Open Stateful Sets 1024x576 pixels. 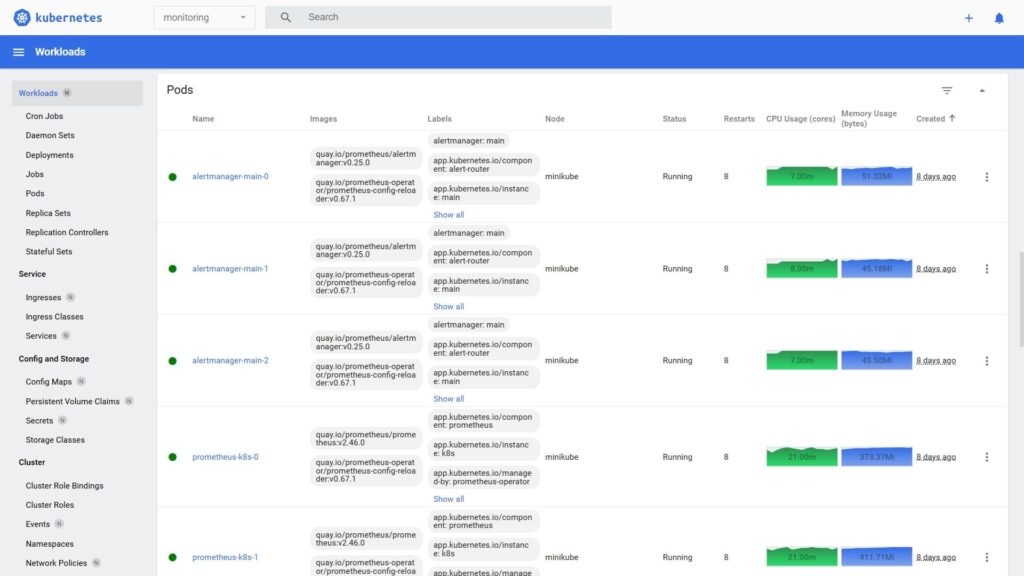click(49, 252)
